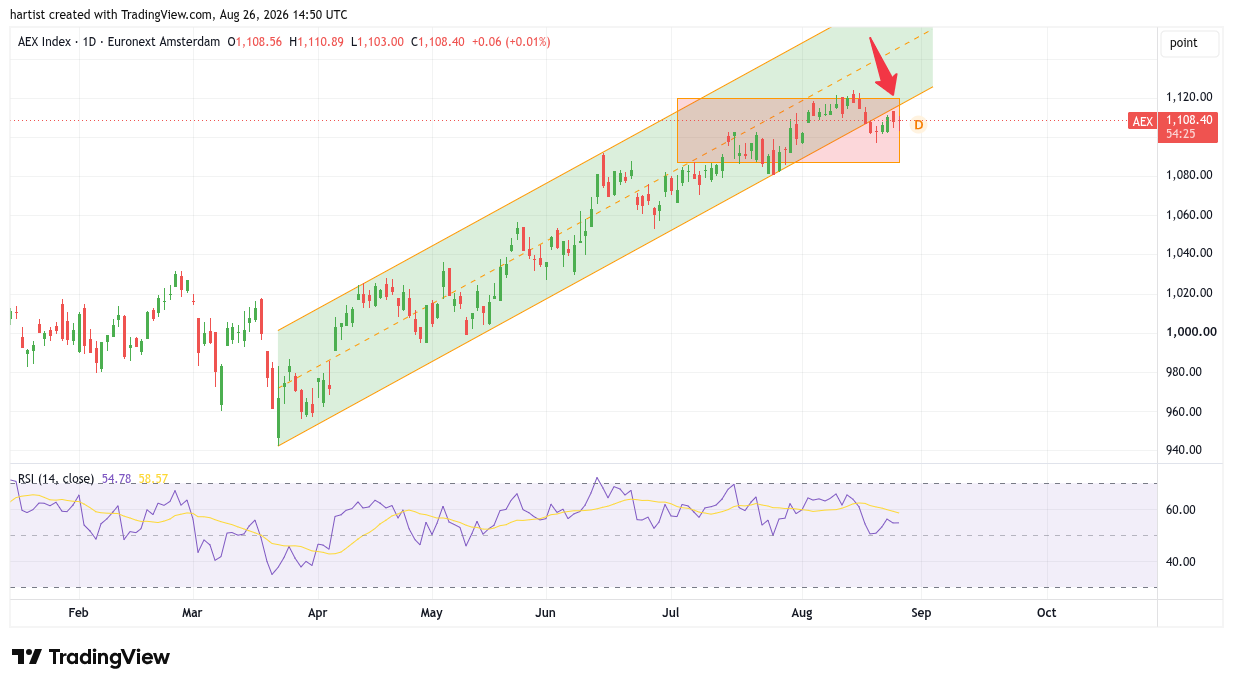The height and width of the screenshot is (687, 1233).
Task: Click the Oct label on time axis
Action: [x=1046, y=612]
